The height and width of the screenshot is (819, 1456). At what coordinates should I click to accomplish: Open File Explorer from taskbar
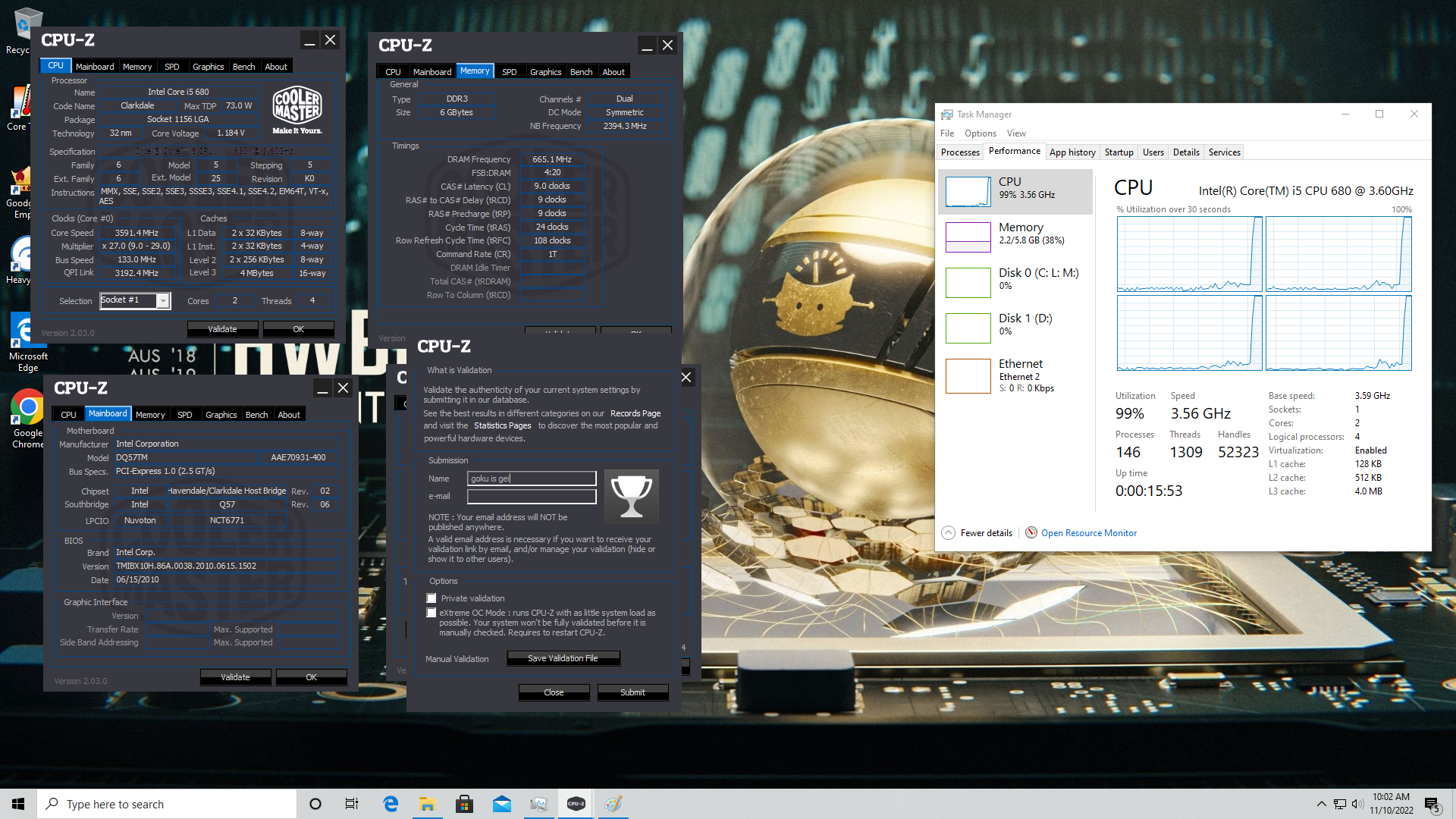[x=427, y=804]
